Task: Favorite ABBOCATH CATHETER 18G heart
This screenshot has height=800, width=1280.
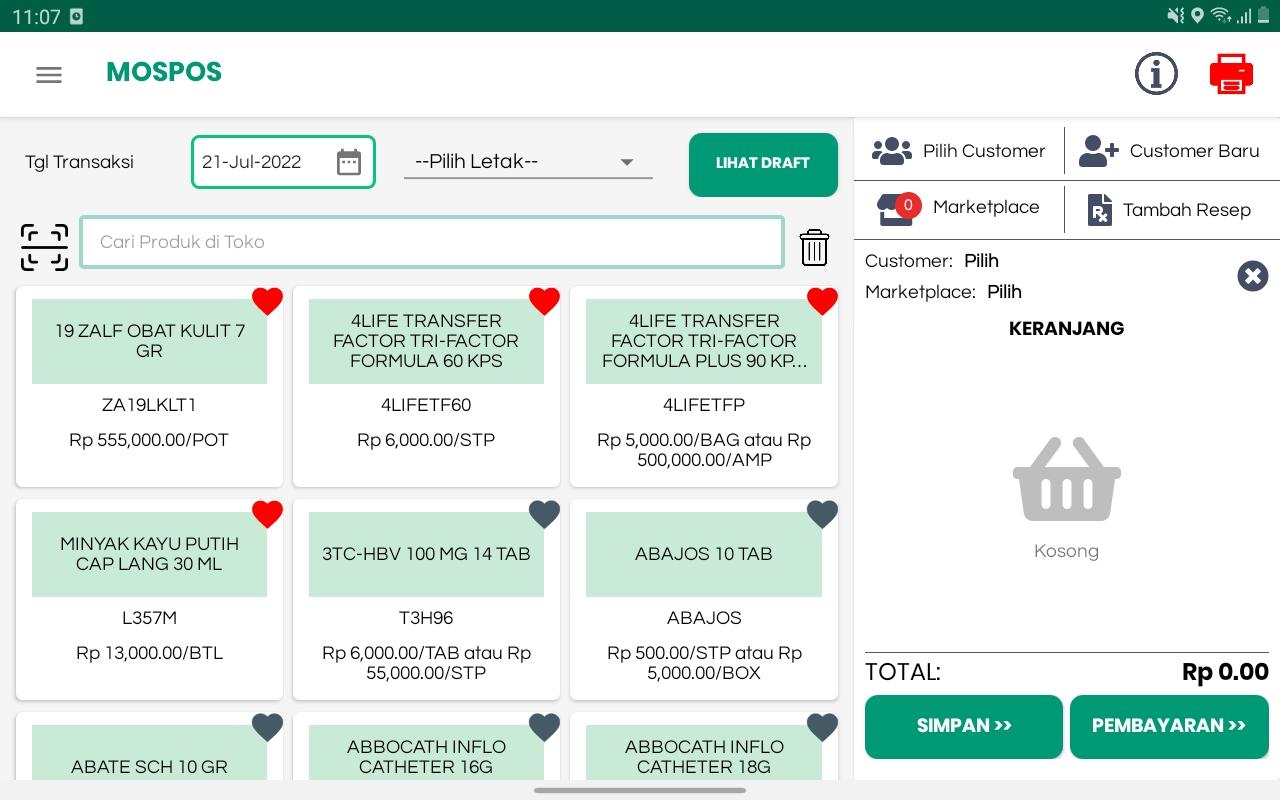Action: [x=822, y=727]
